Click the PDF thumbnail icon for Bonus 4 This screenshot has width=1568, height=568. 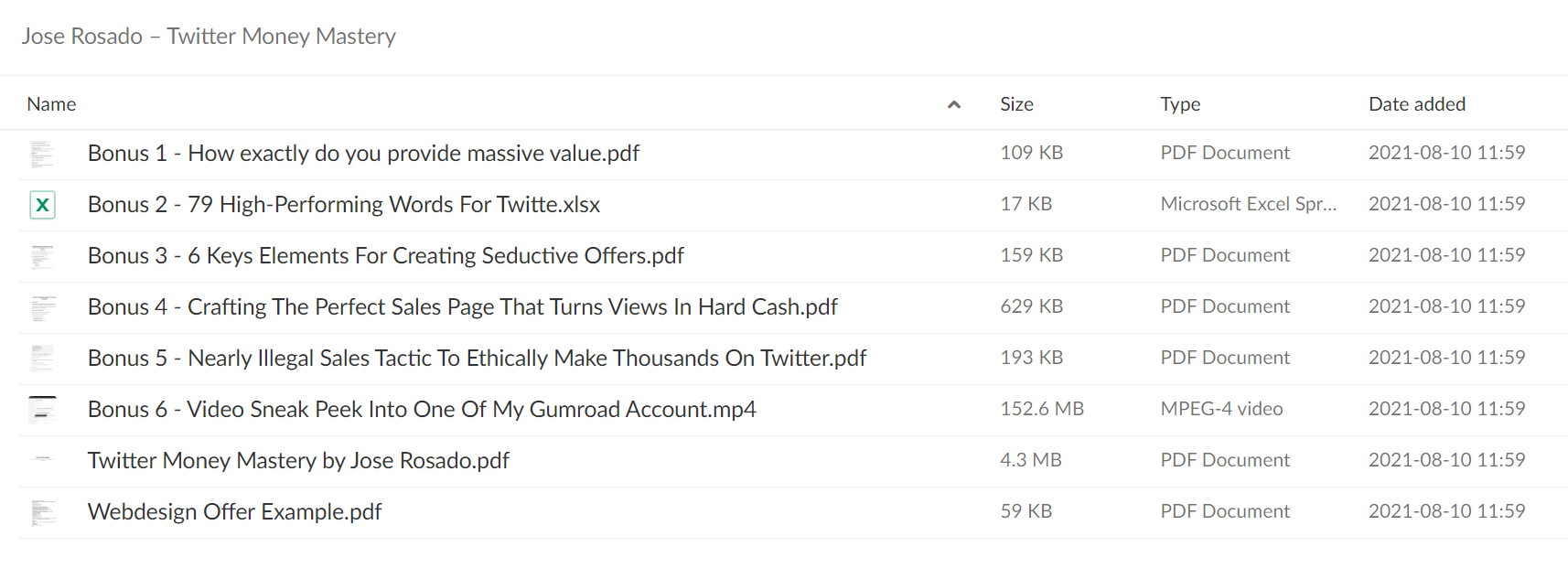tap(42, 307)
